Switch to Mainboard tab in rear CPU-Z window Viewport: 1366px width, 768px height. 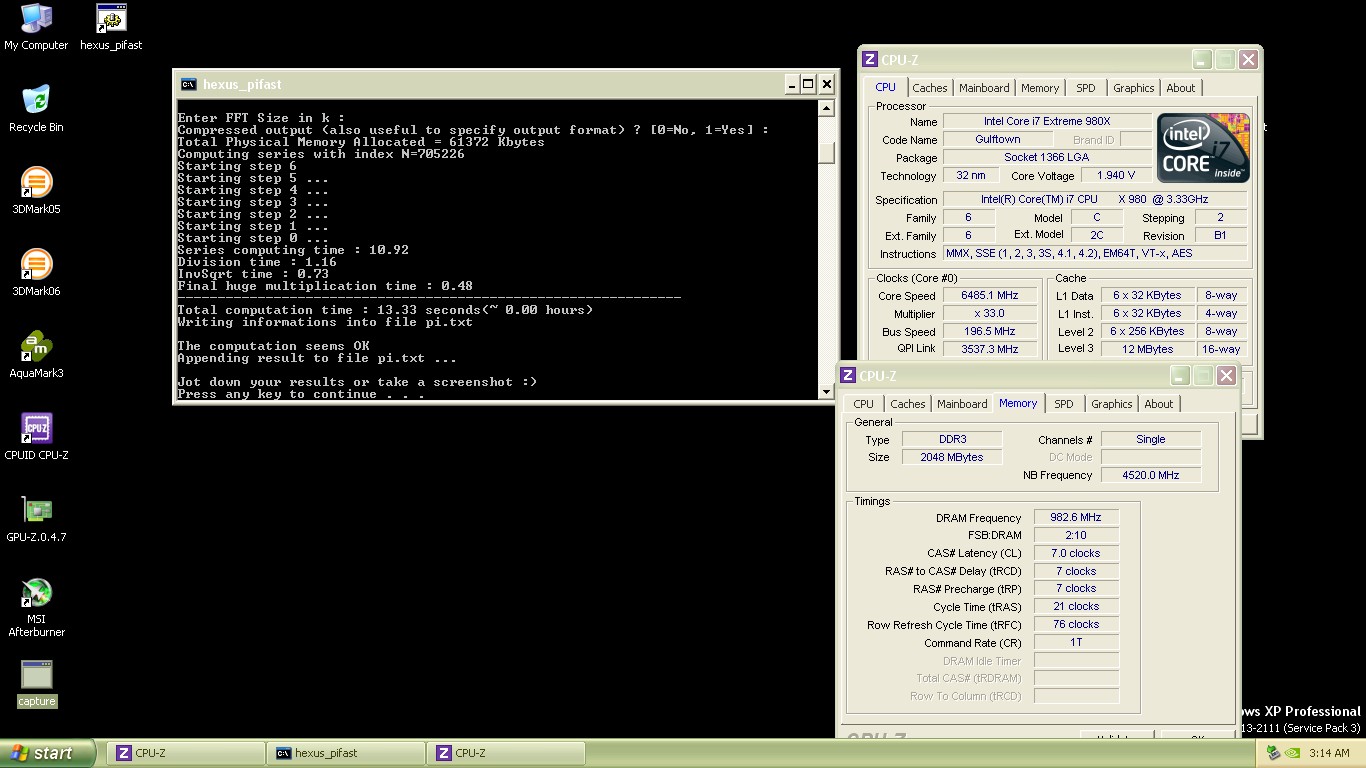pyautogui.click(x=984, y=88)
